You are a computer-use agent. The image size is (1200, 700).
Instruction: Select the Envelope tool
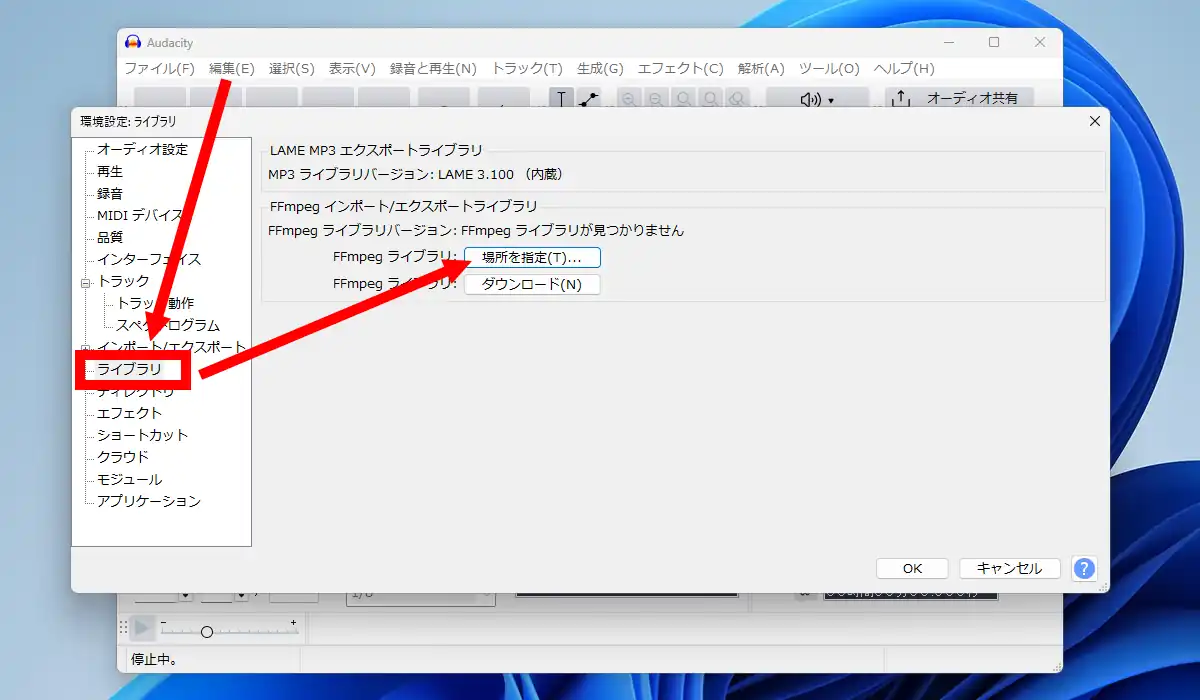(588, 99)
